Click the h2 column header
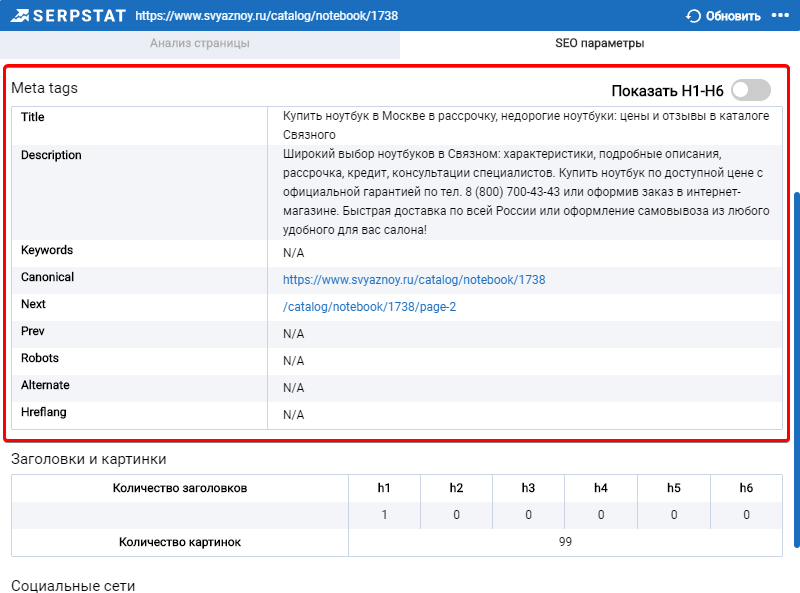The image size is (800, 593). coord(456,488)
